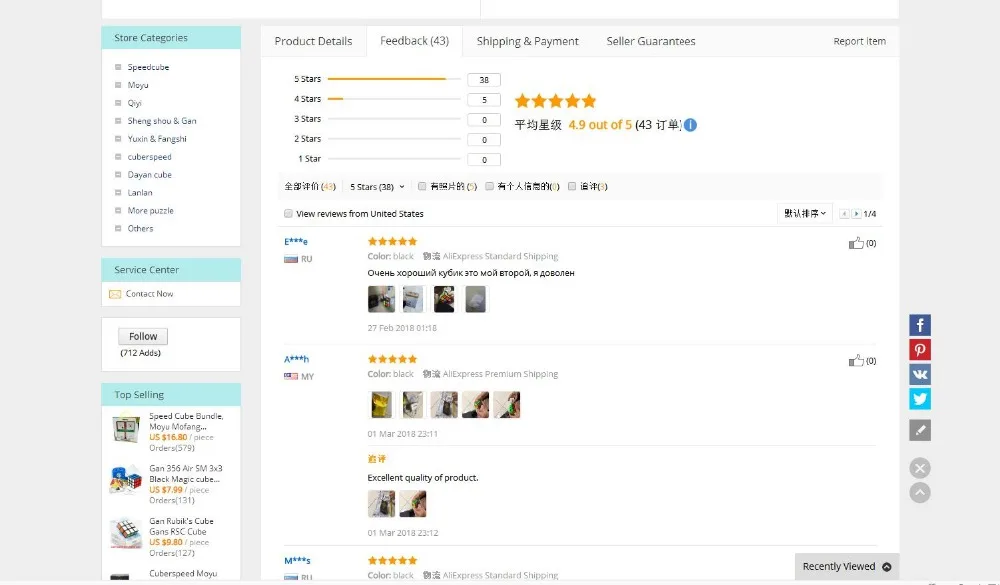Open the Others category
Screen dimensions: 1000x585
click(x=140, y=228)
